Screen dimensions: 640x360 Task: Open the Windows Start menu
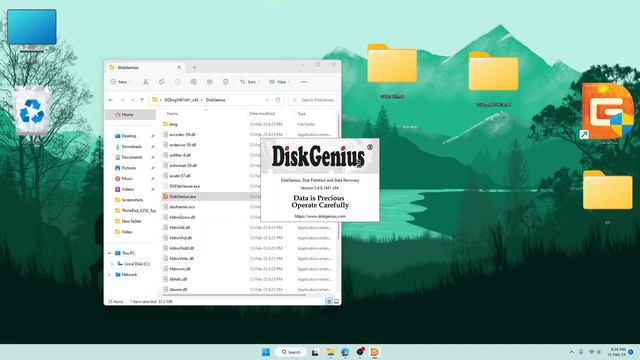click(x=266, y=352)
